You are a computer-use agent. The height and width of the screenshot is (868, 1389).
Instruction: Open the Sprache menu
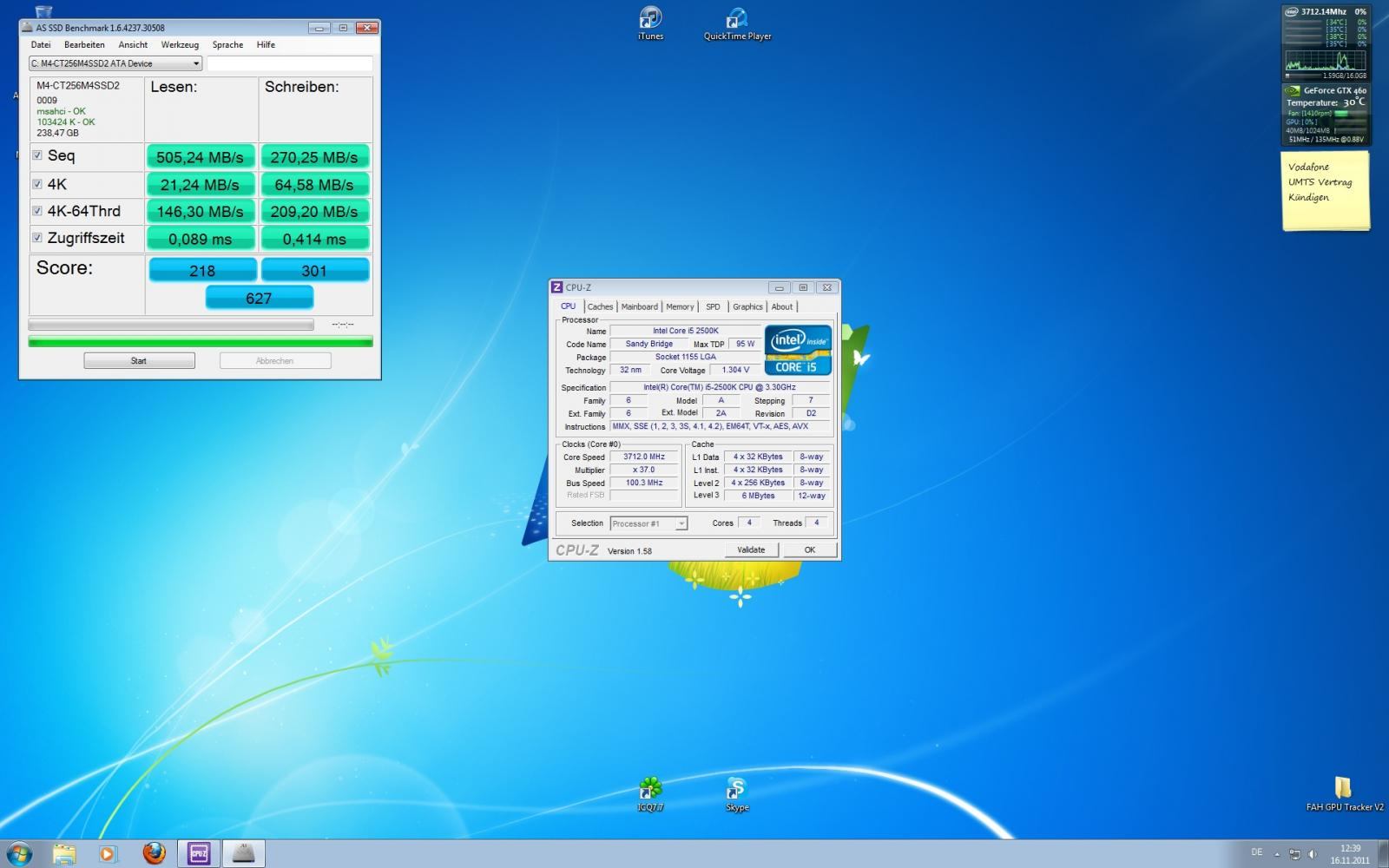(x=227, y=44)
